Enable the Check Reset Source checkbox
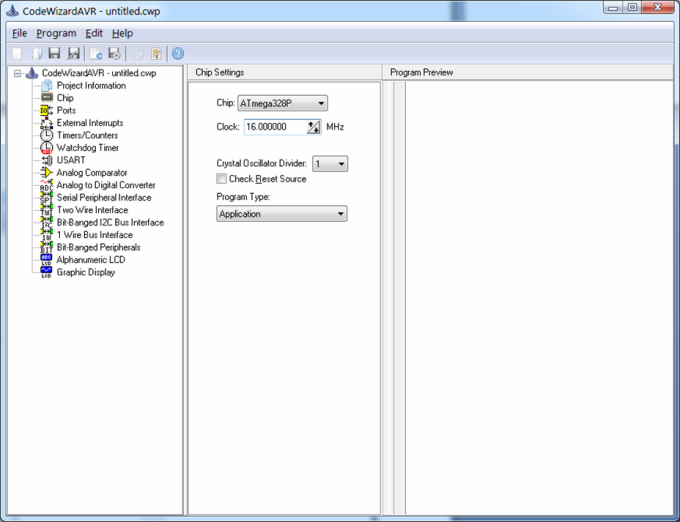This screenshot has width=680, height=522. 221,179
